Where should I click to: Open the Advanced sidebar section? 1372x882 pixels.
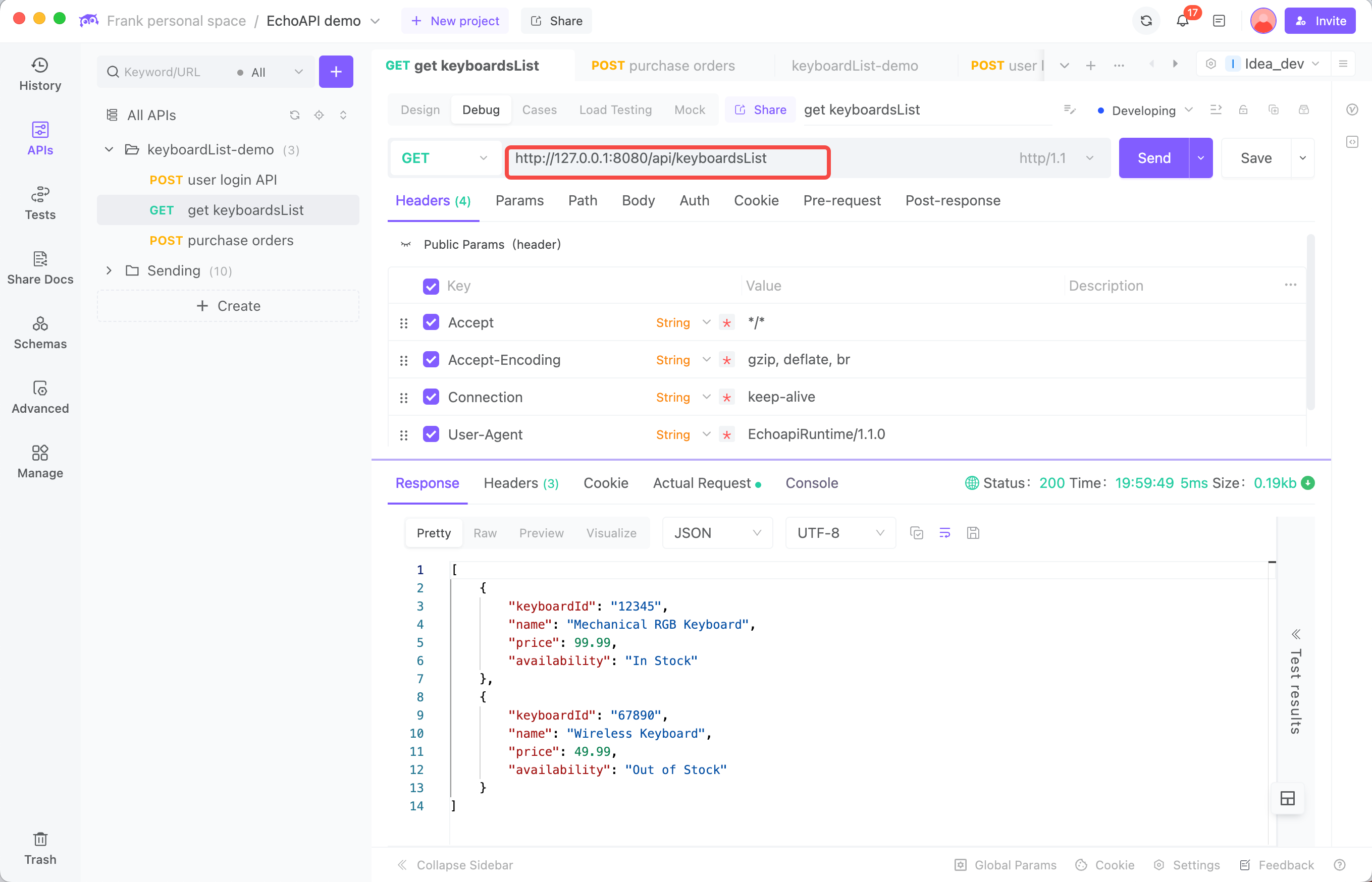click(x=40, y=398)
